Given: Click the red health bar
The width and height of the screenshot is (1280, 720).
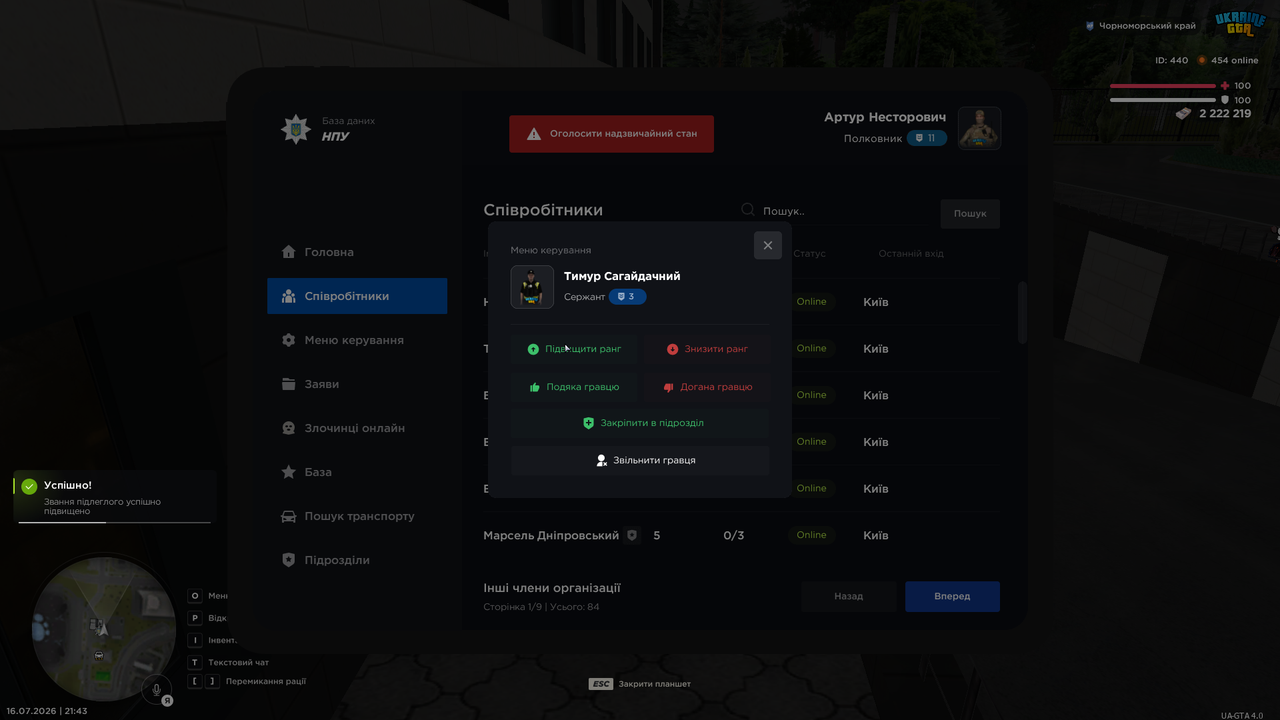Looking at the screenshot, I should (1163, 86).
